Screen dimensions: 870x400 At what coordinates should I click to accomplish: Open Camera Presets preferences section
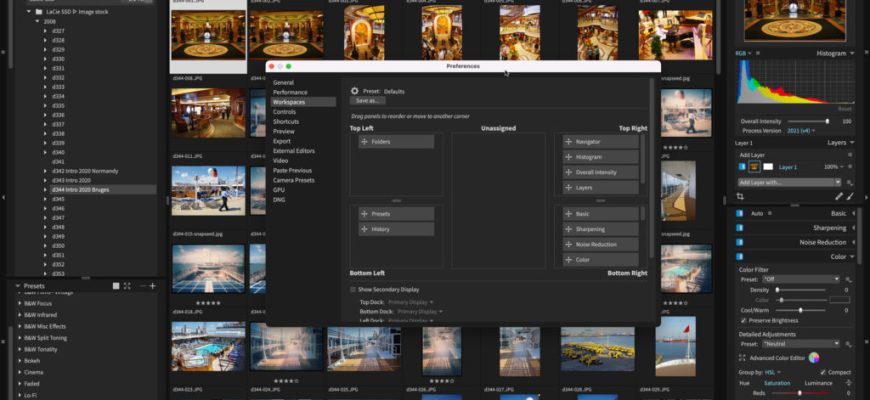(x=294, y=180)
